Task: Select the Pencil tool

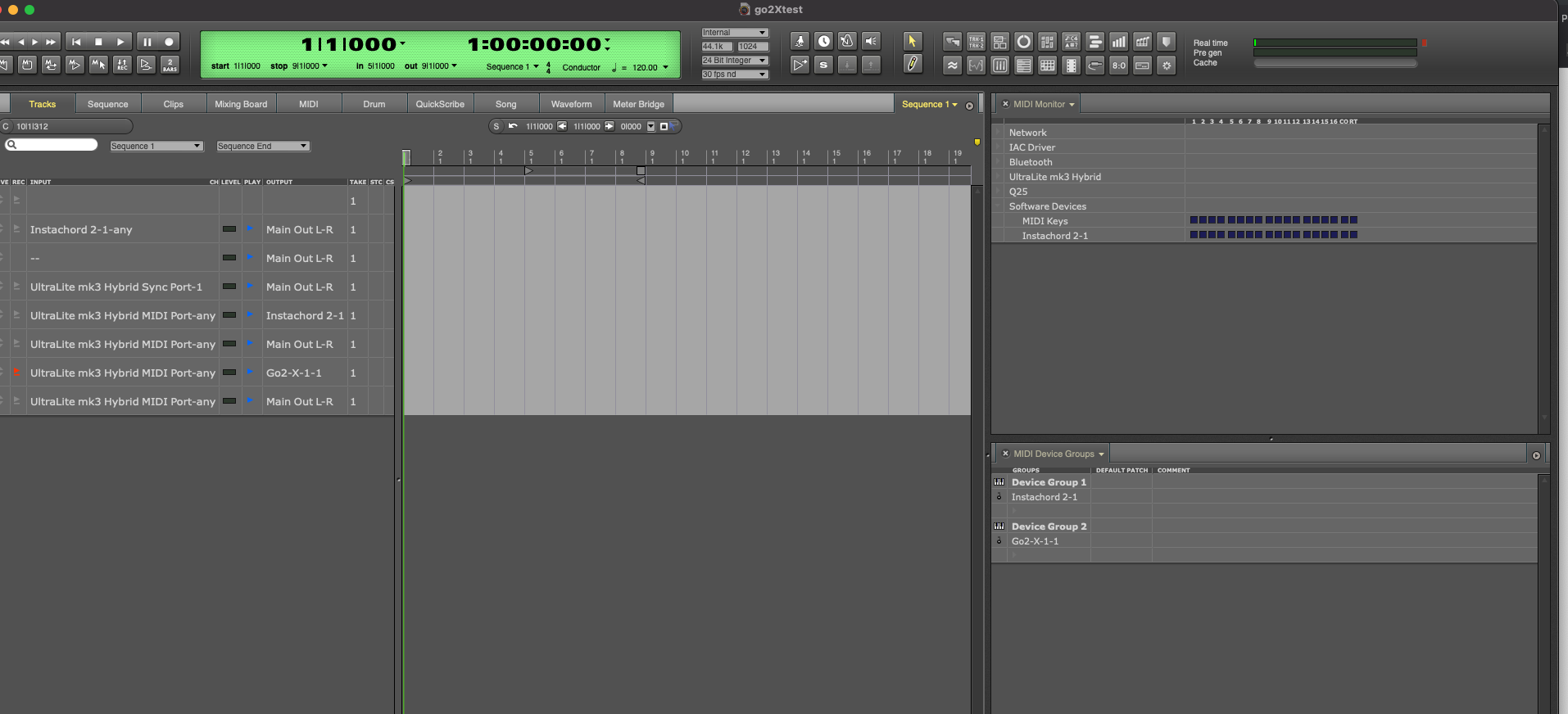Action: [x=912, y=64]
